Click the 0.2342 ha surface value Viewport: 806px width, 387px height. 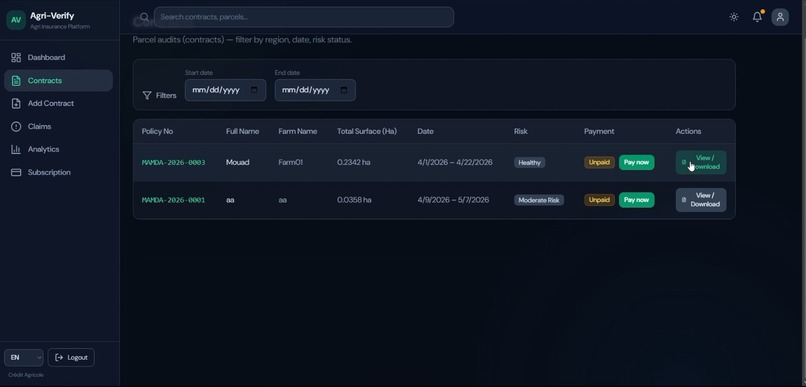(x=354, y=162)
